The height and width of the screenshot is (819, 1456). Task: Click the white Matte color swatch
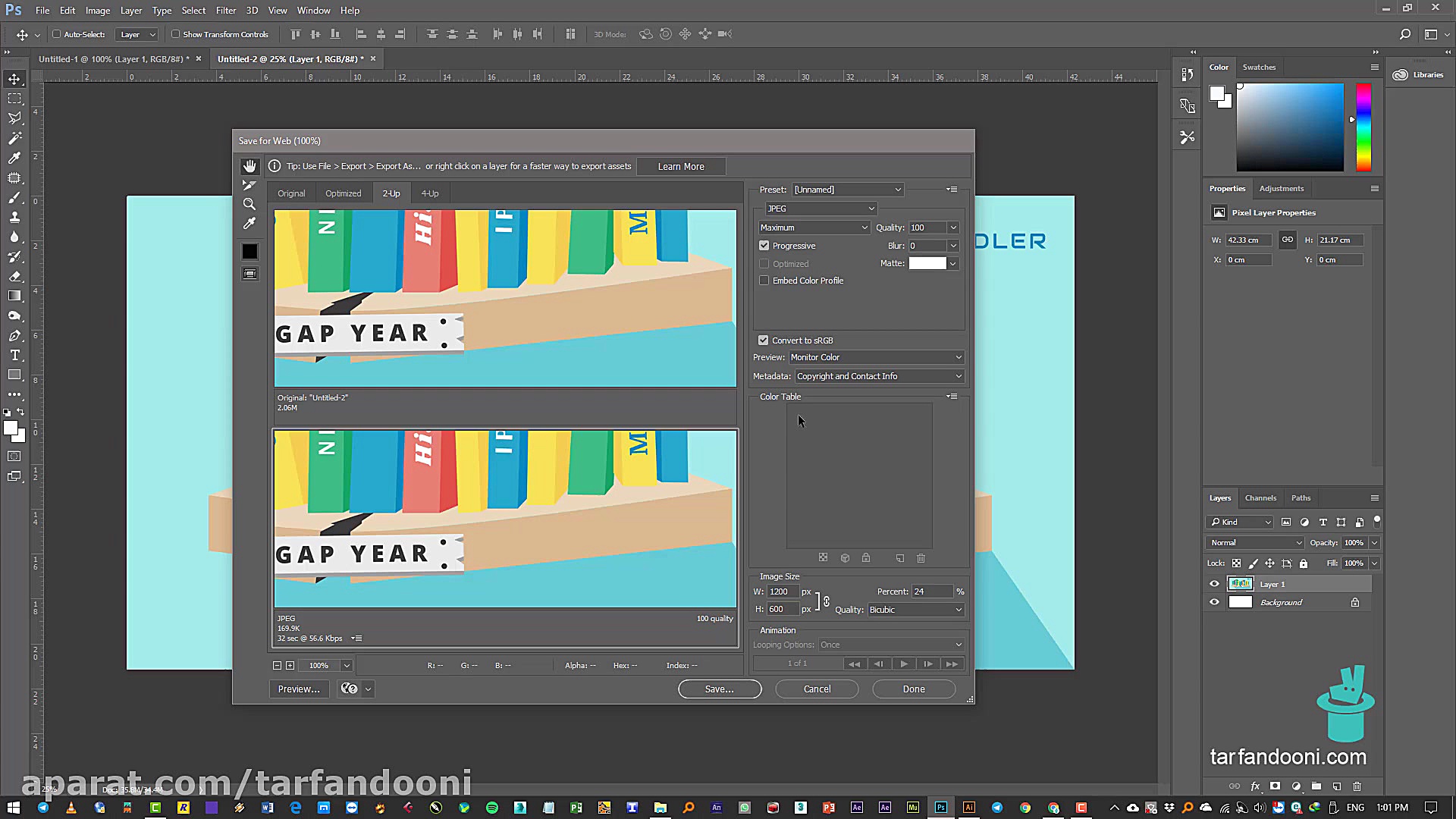pyautogui.click(x=927, y=263)
